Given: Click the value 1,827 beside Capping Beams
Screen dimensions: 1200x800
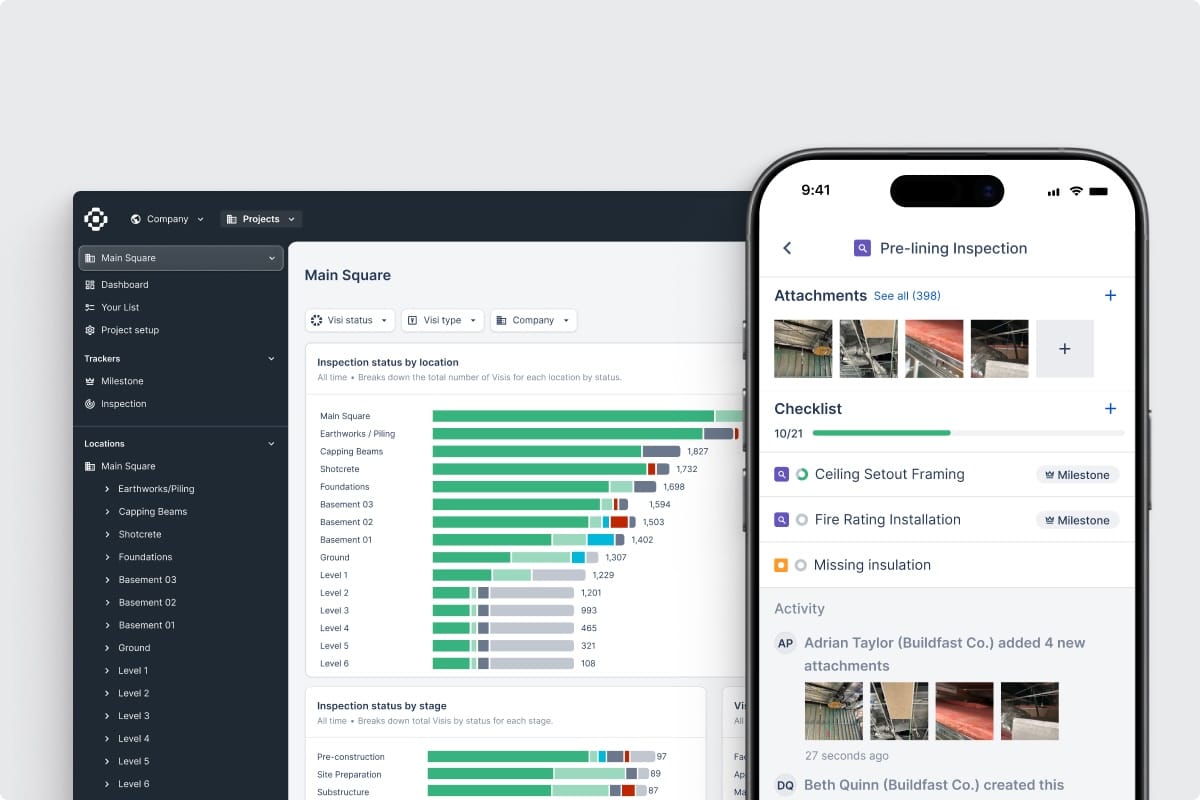Looking at the screenshot, I should [698, 452].
